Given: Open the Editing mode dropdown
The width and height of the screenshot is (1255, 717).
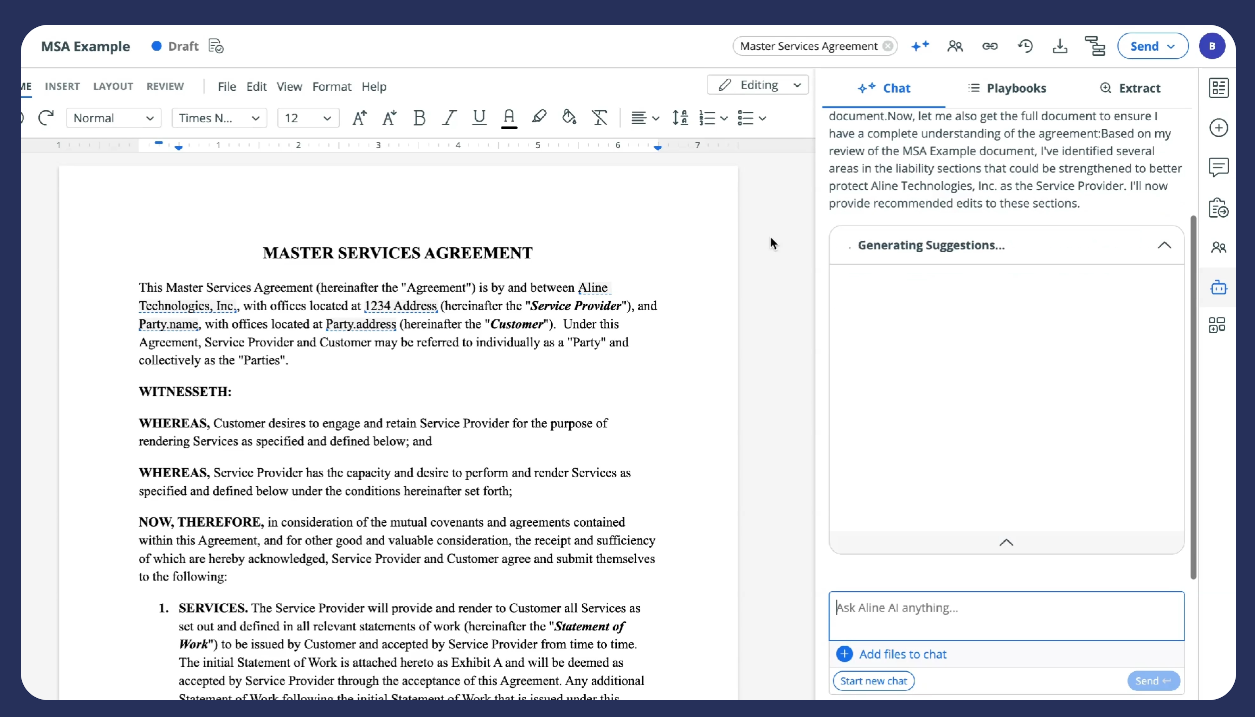Looking at the screenshot, I should [757, 85].
